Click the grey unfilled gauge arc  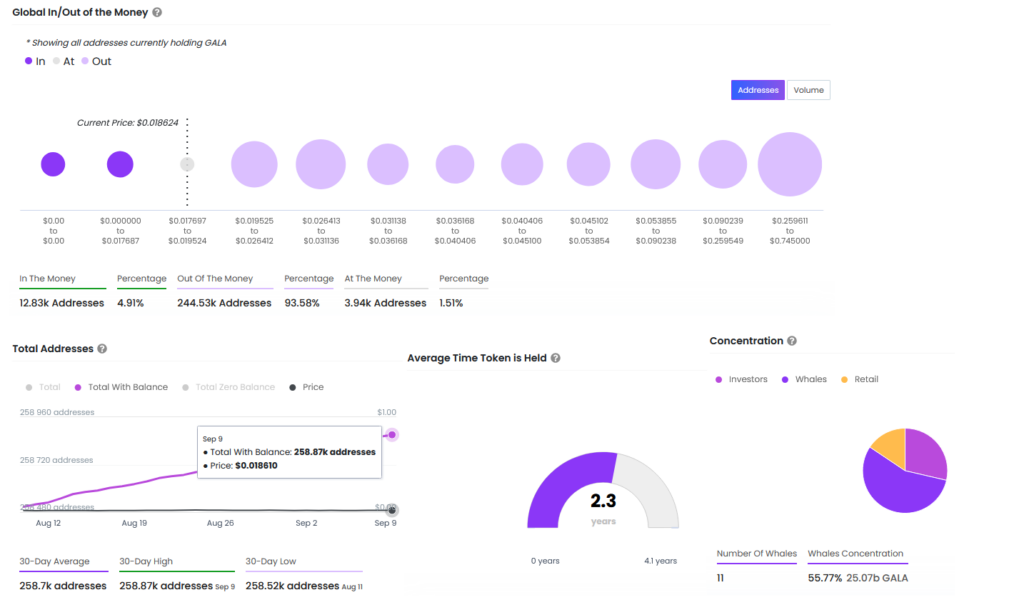650,488
